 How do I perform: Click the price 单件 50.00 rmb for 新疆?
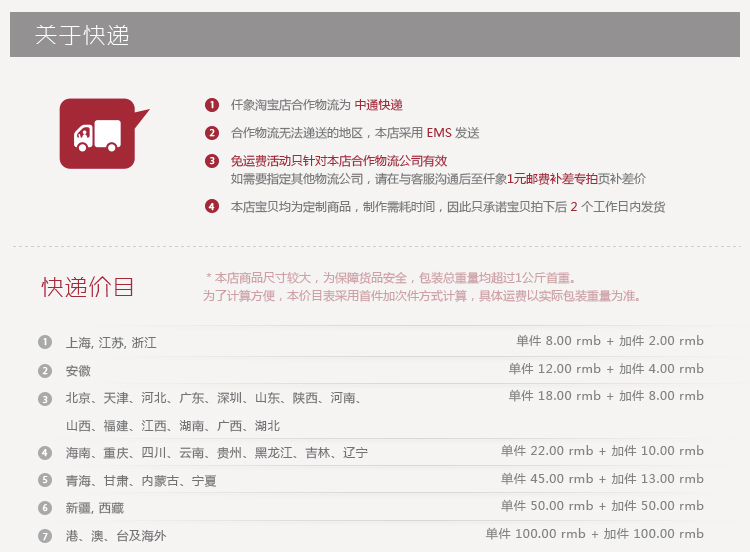[547, 506]
